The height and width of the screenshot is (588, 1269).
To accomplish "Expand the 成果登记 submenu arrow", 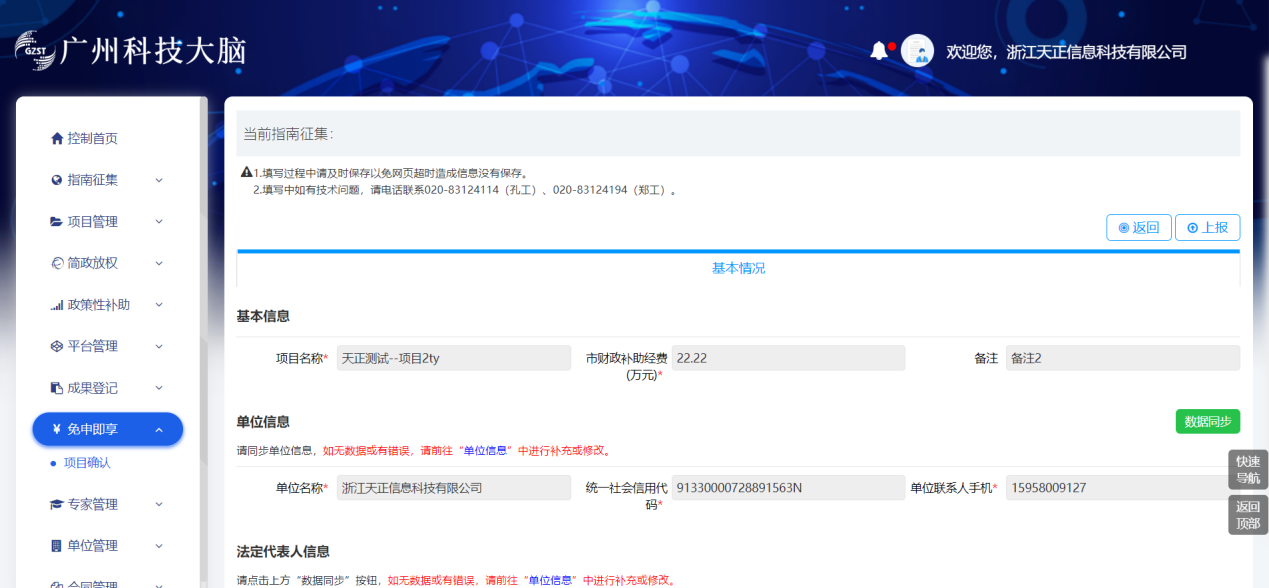I will coord(159,388).
